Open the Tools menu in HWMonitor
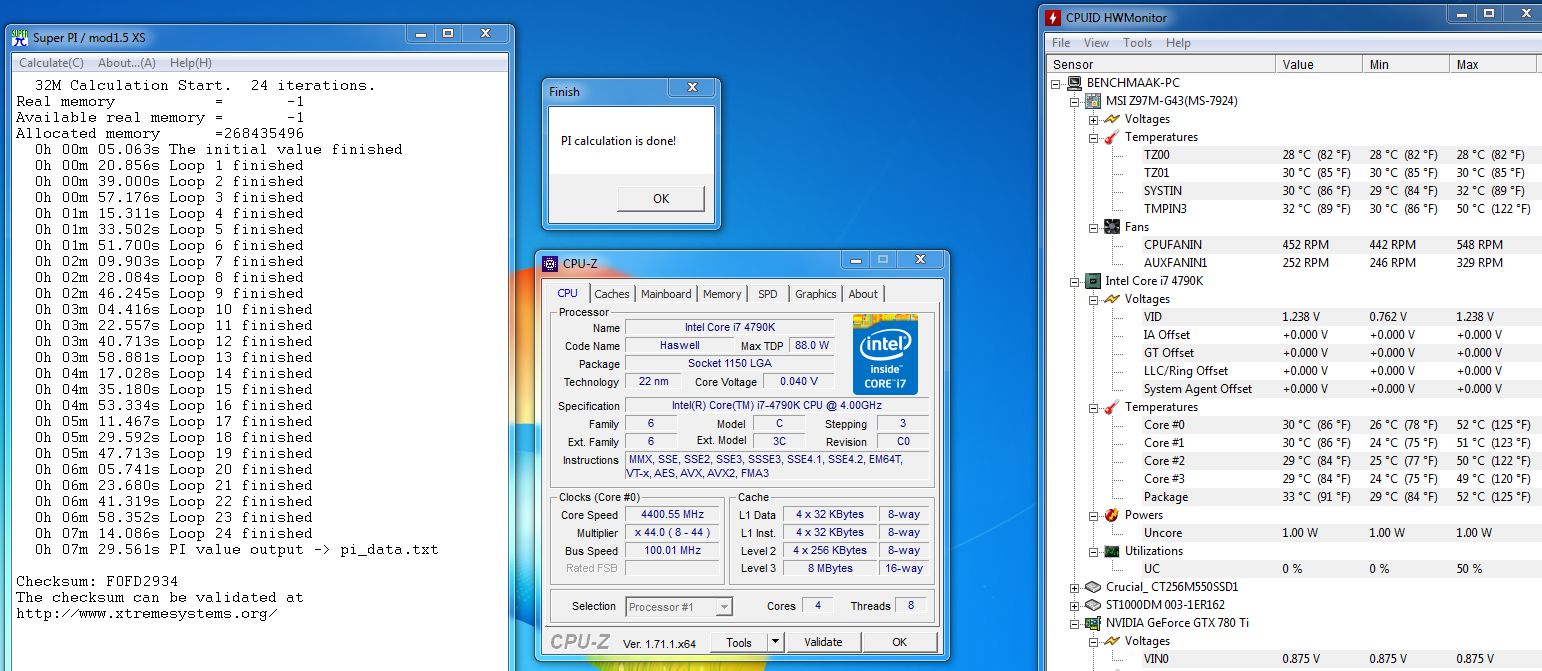The image size is (1542, 671). tap(1137, 43)
